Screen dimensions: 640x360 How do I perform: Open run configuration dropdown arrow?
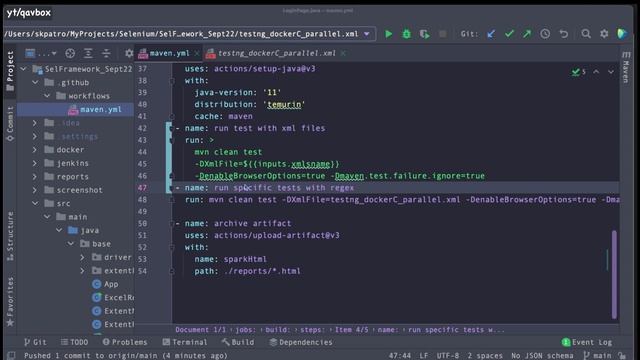[x=367, y=34]
